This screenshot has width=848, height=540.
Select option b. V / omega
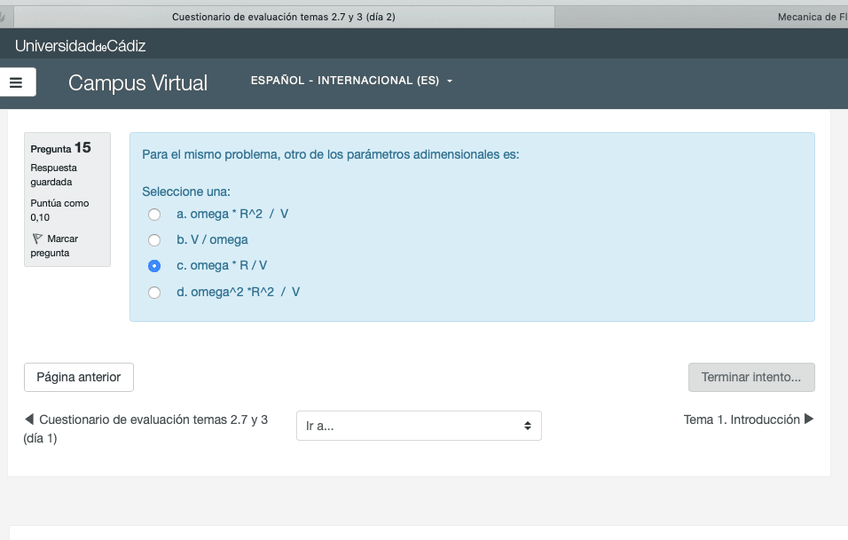pyautogui.click(x=154, y=240)
